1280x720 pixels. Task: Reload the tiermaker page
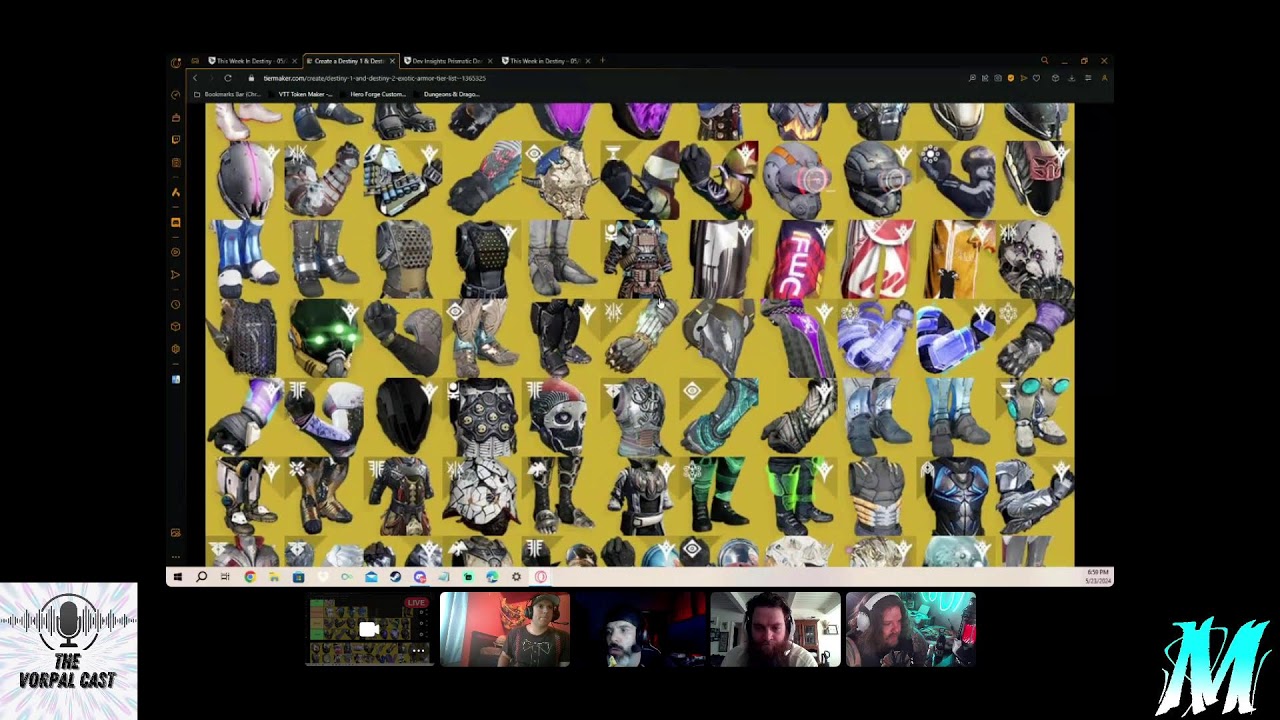(x=228, y=78)
